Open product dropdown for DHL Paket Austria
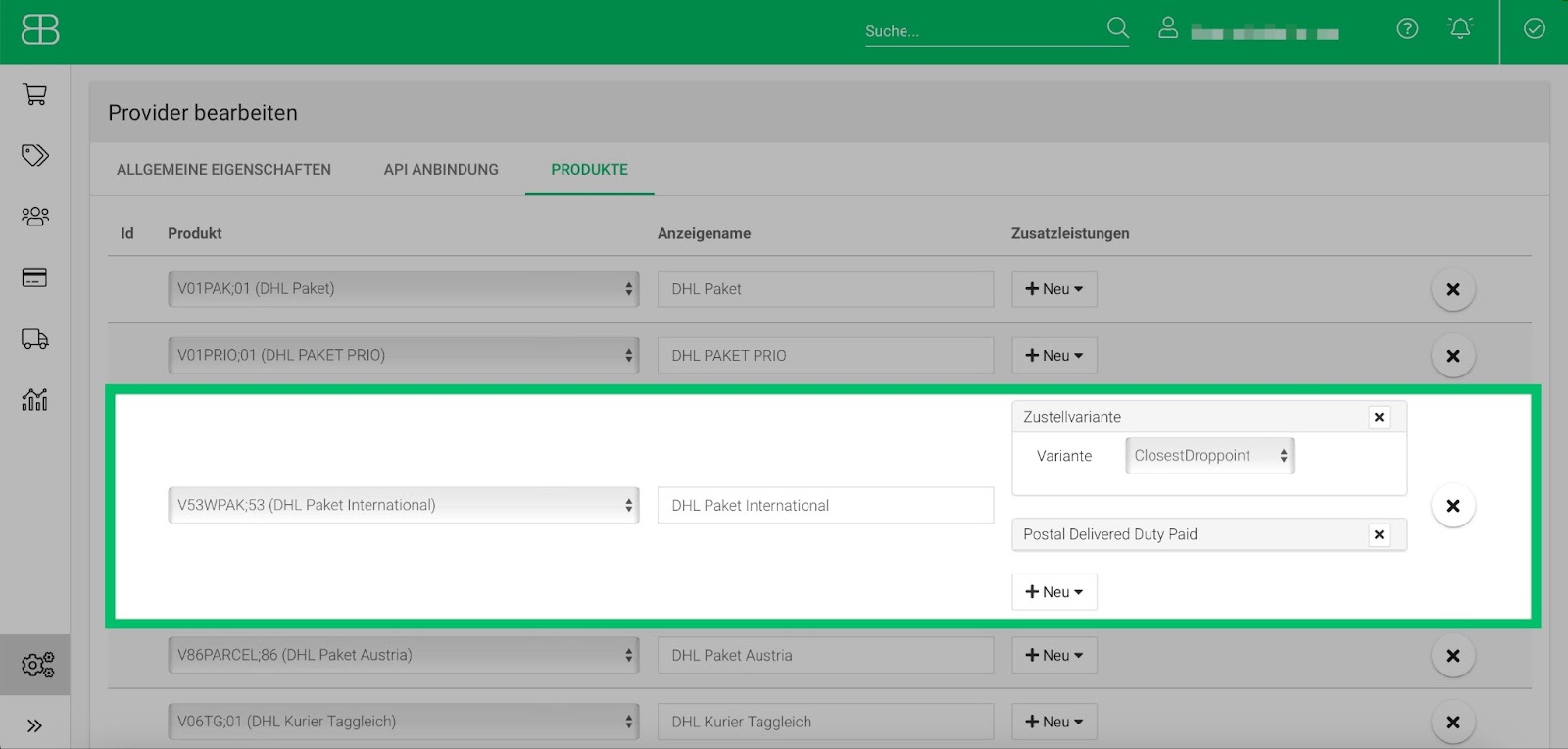 [x=404, y=655]
